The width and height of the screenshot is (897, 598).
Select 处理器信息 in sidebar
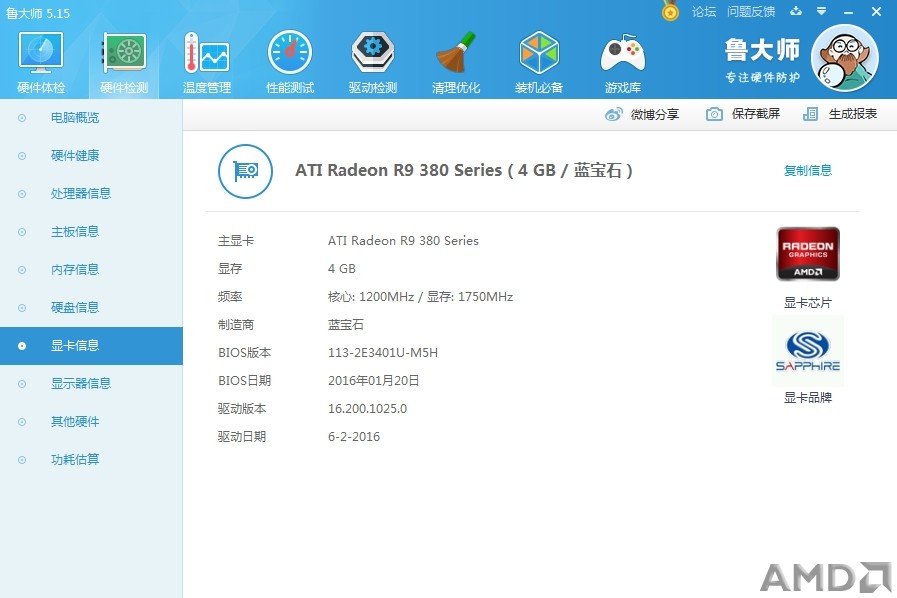[92, 193]
